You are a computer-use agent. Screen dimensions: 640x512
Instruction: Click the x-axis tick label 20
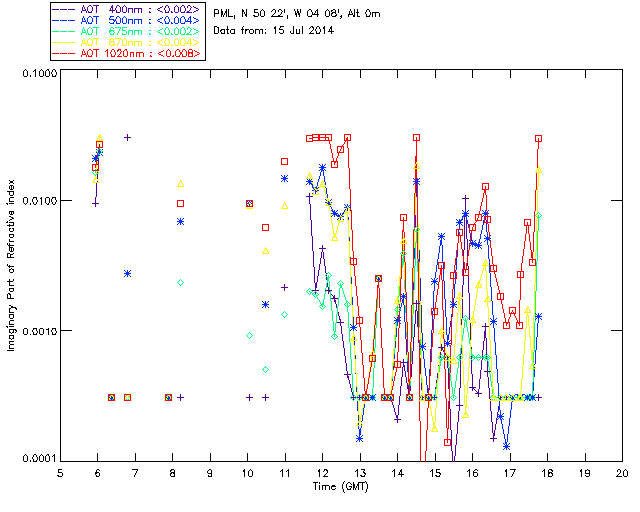click(x=621, y=472)
